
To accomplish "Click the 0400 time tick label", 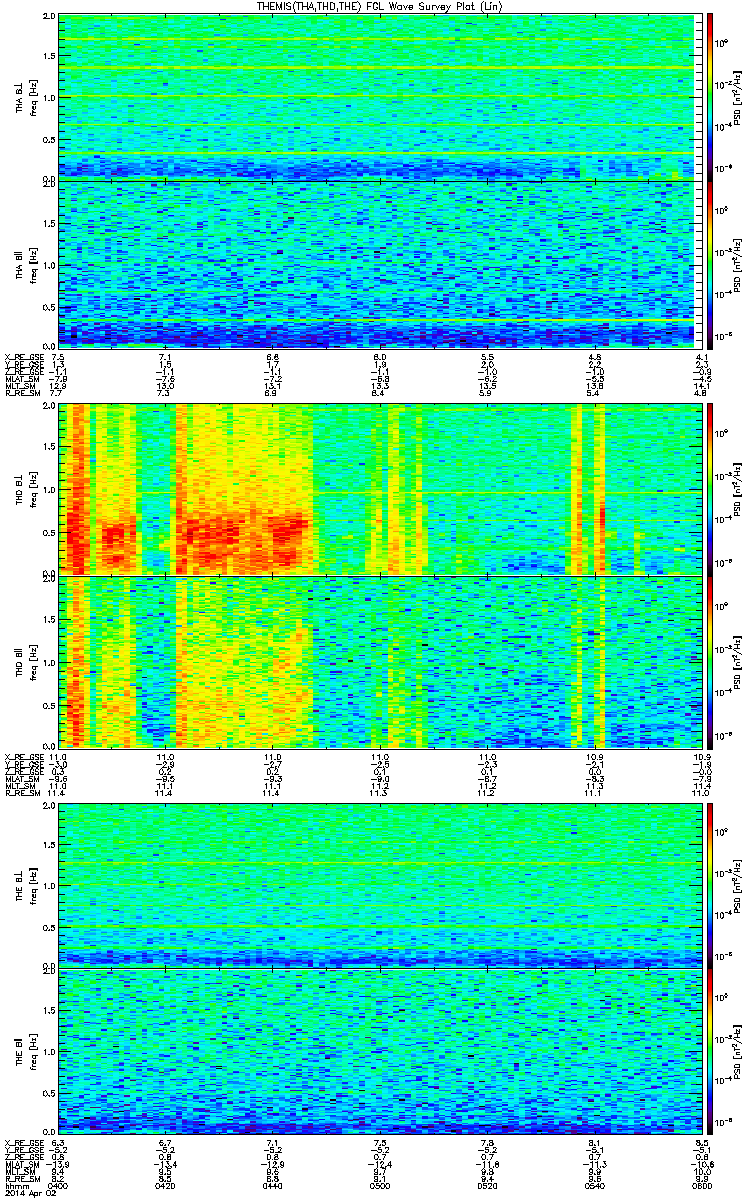I will [59, 1186].
